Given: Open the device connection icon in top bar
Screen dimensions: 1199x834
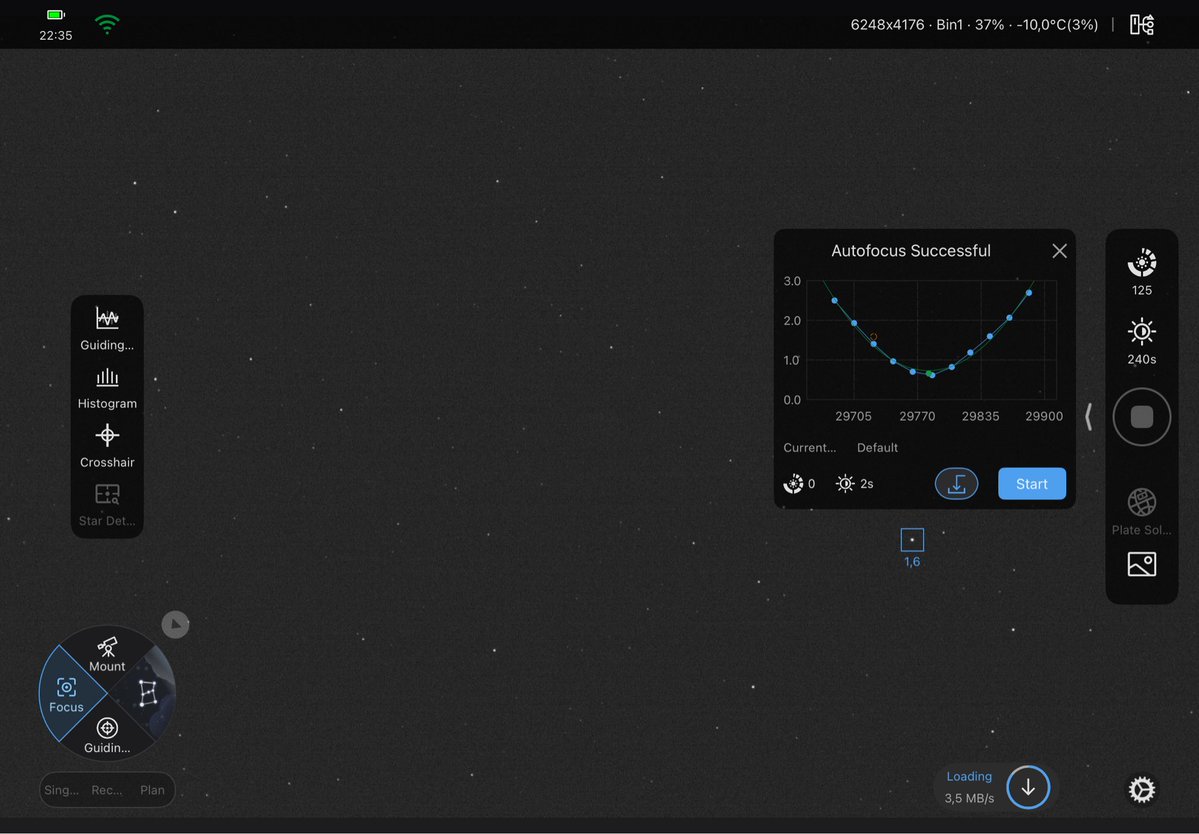Looking at the screenshot, I should (x=1142, y=24).
